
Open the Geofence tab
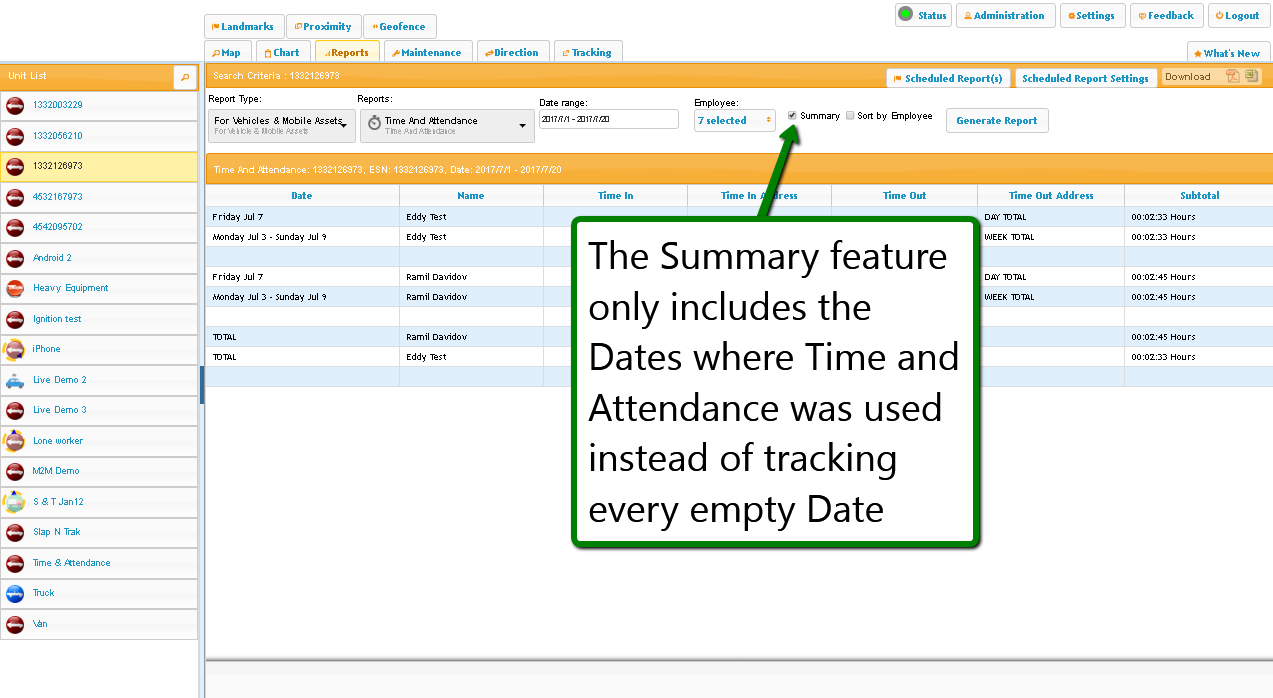coord(399,27)
